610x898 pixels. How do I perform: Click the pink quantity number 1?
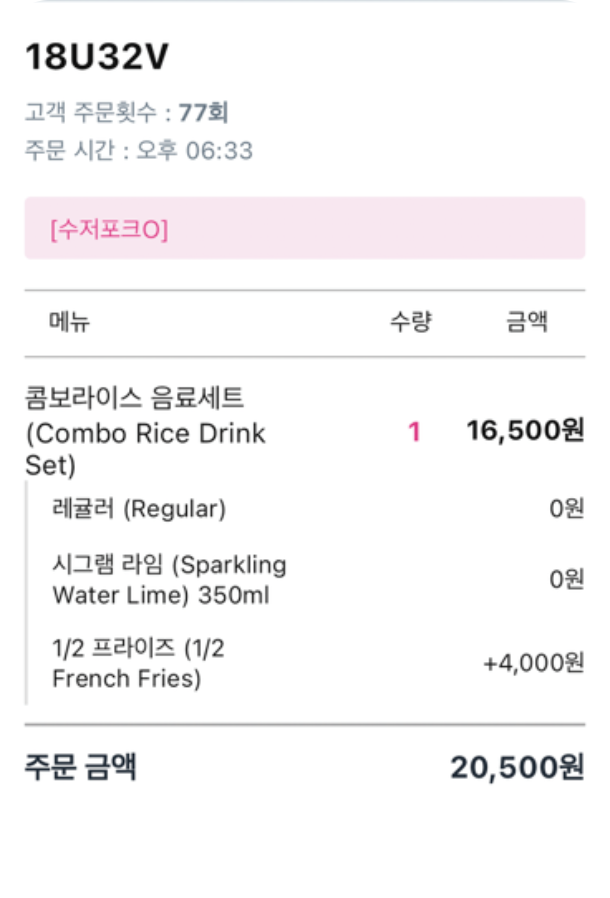point(414,432)
